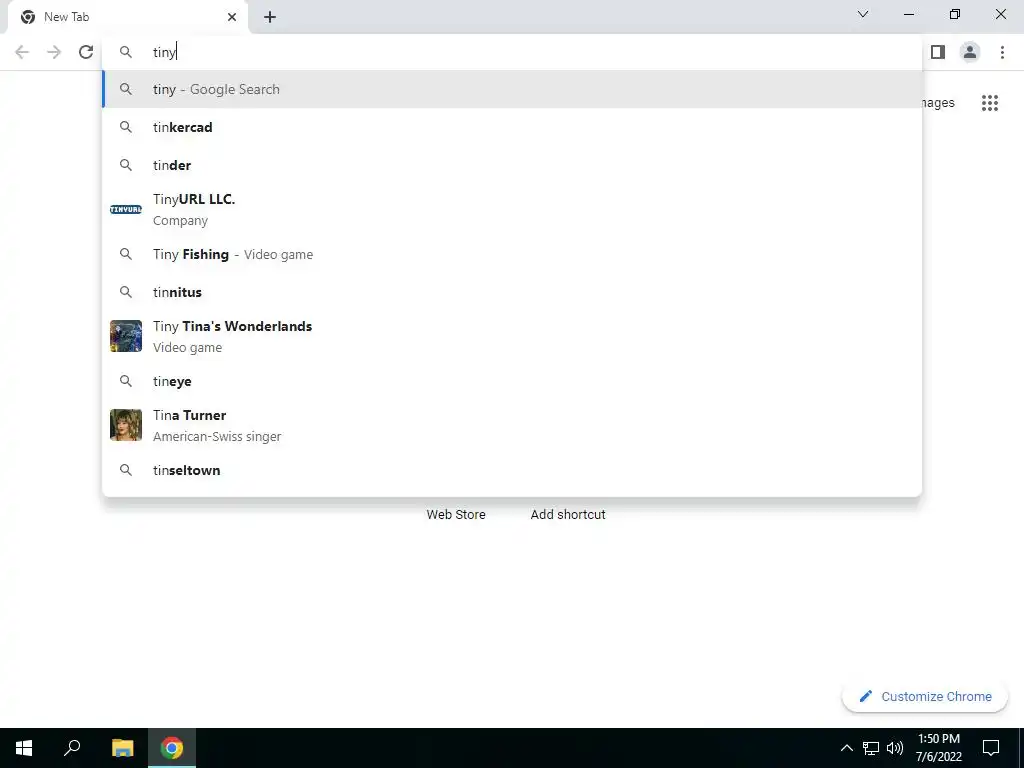Open the notification center icon
The height and width of the screenshot is (768, 1024).
[x=991, y=748]
